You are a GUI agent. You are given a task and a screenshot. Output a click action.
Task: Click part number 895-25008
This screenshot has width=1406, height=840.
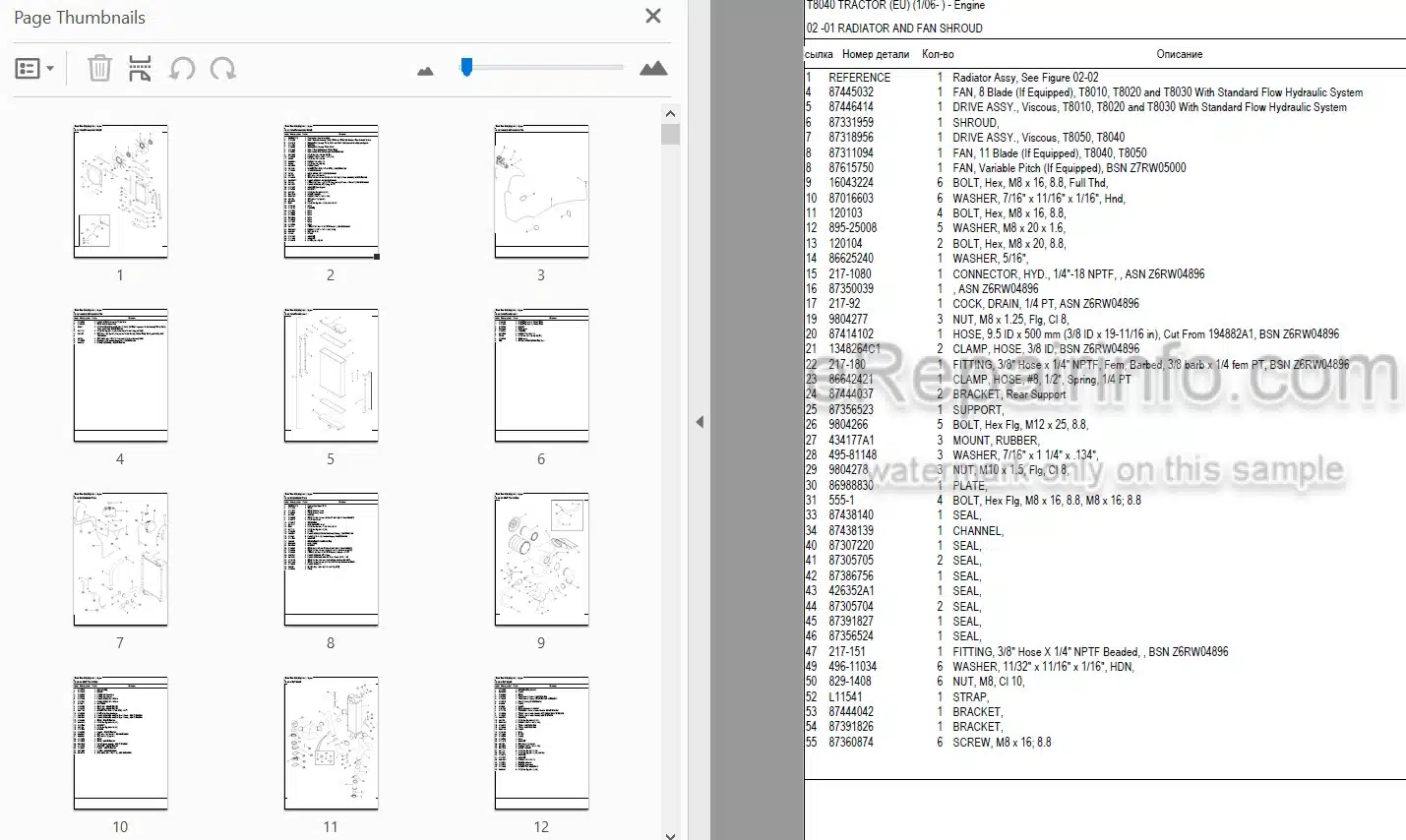click(852, 228)
